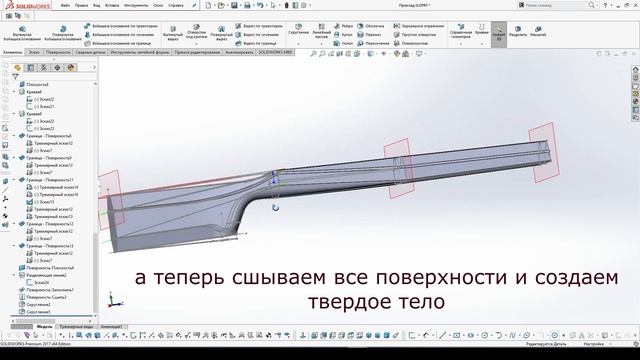Click the Linear Pattern icon

(322, 27)
